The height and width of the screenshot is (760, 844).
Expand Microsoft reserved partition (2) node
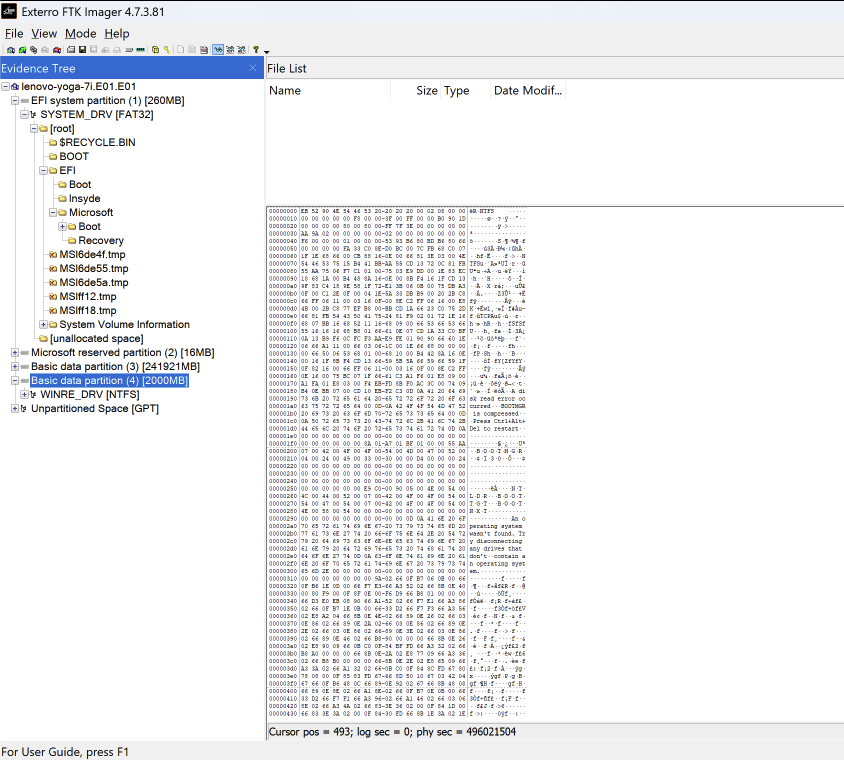[x=15, y=352]
